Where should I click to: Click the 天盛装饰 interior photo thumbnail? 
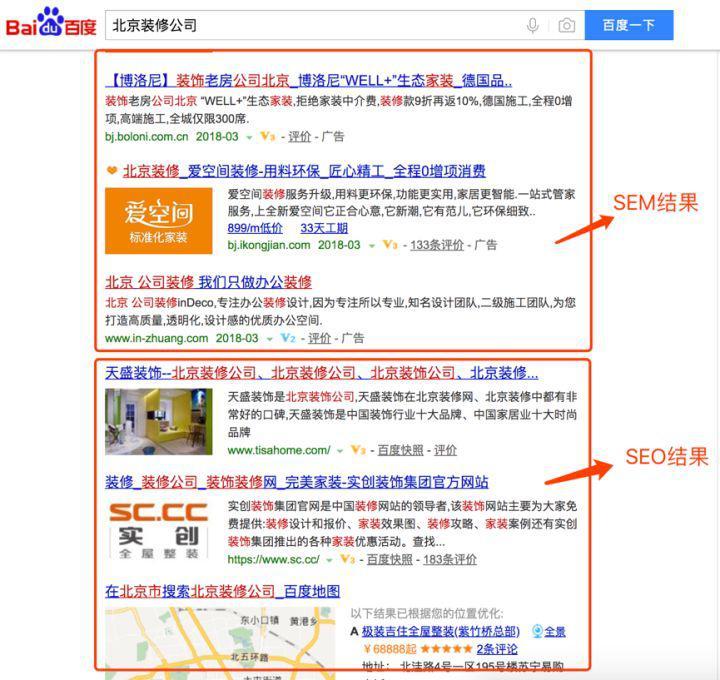158,421
